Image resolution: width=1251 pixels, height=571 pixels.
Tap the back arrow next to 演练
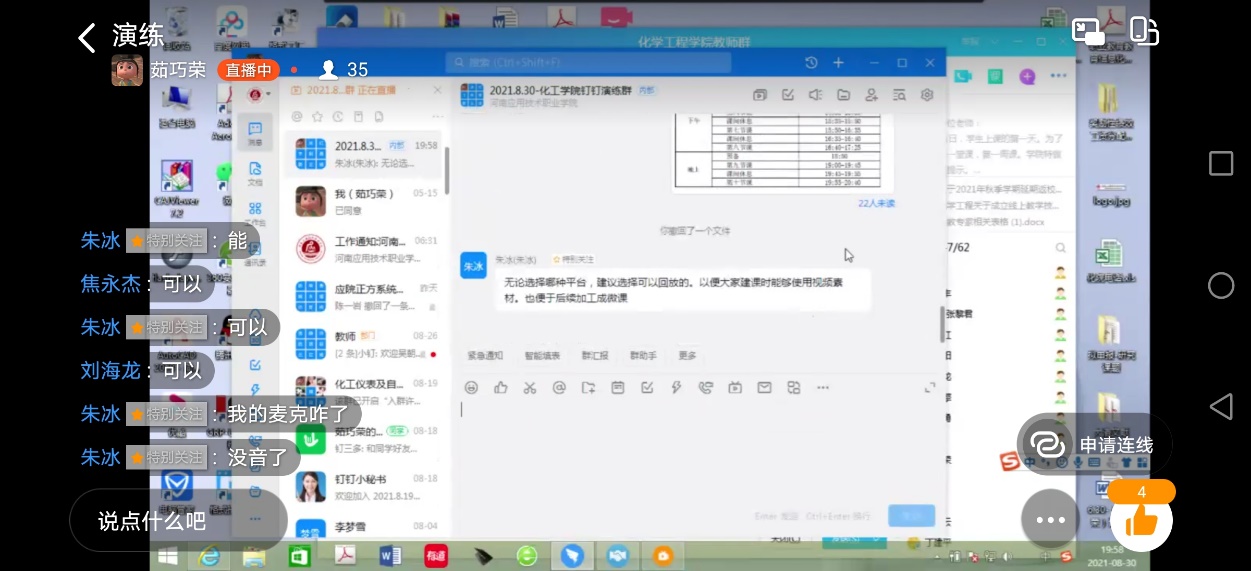pyautogui.click(x=88, y=38)
